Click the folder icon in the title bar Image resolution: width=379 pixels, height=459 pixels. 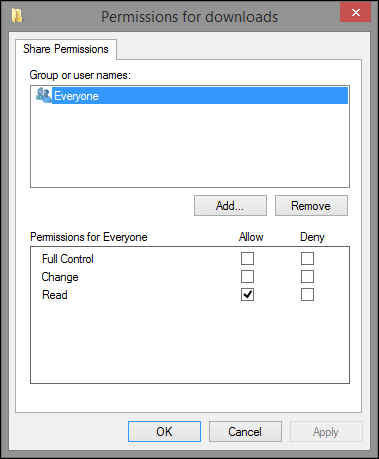(x=17, y=16)
